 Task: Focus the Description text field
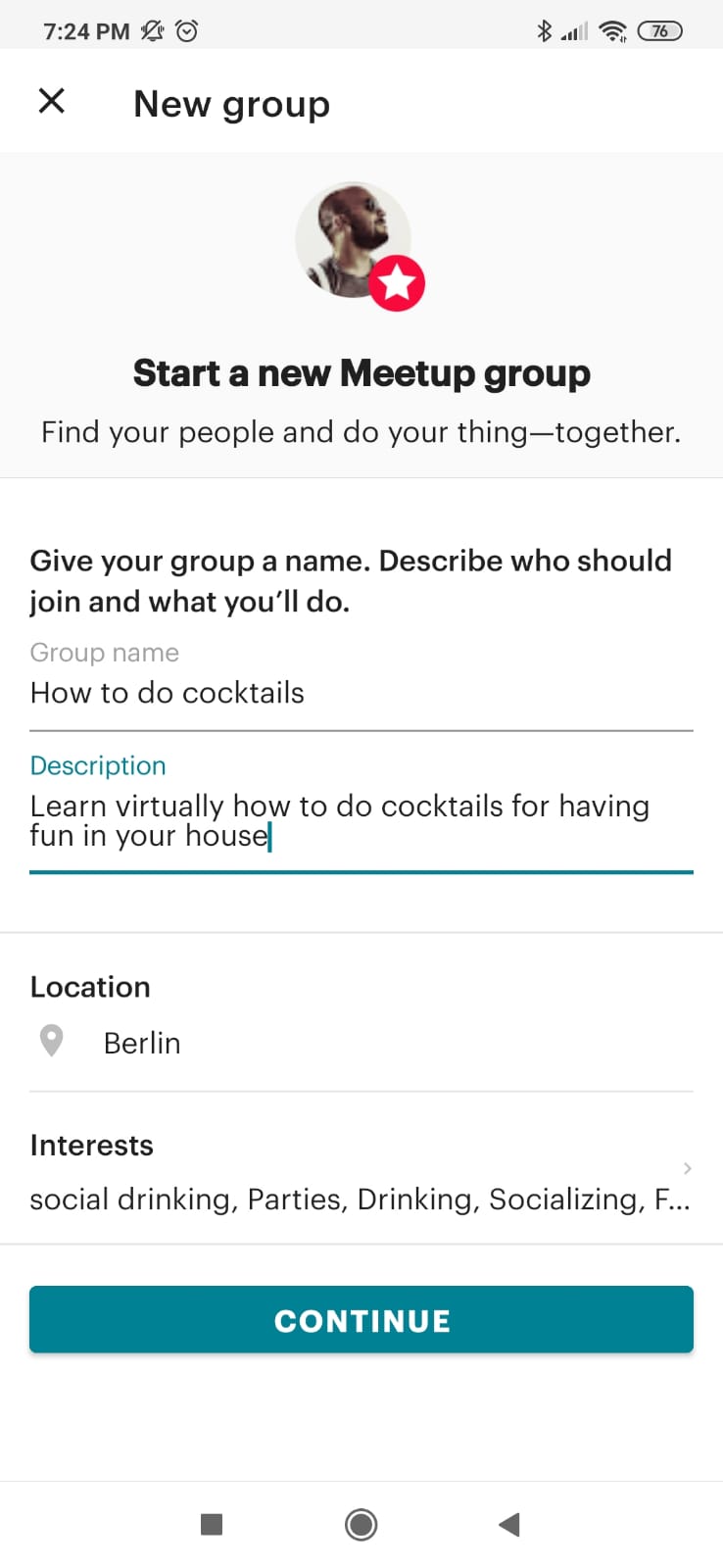(x=361, y=820)
